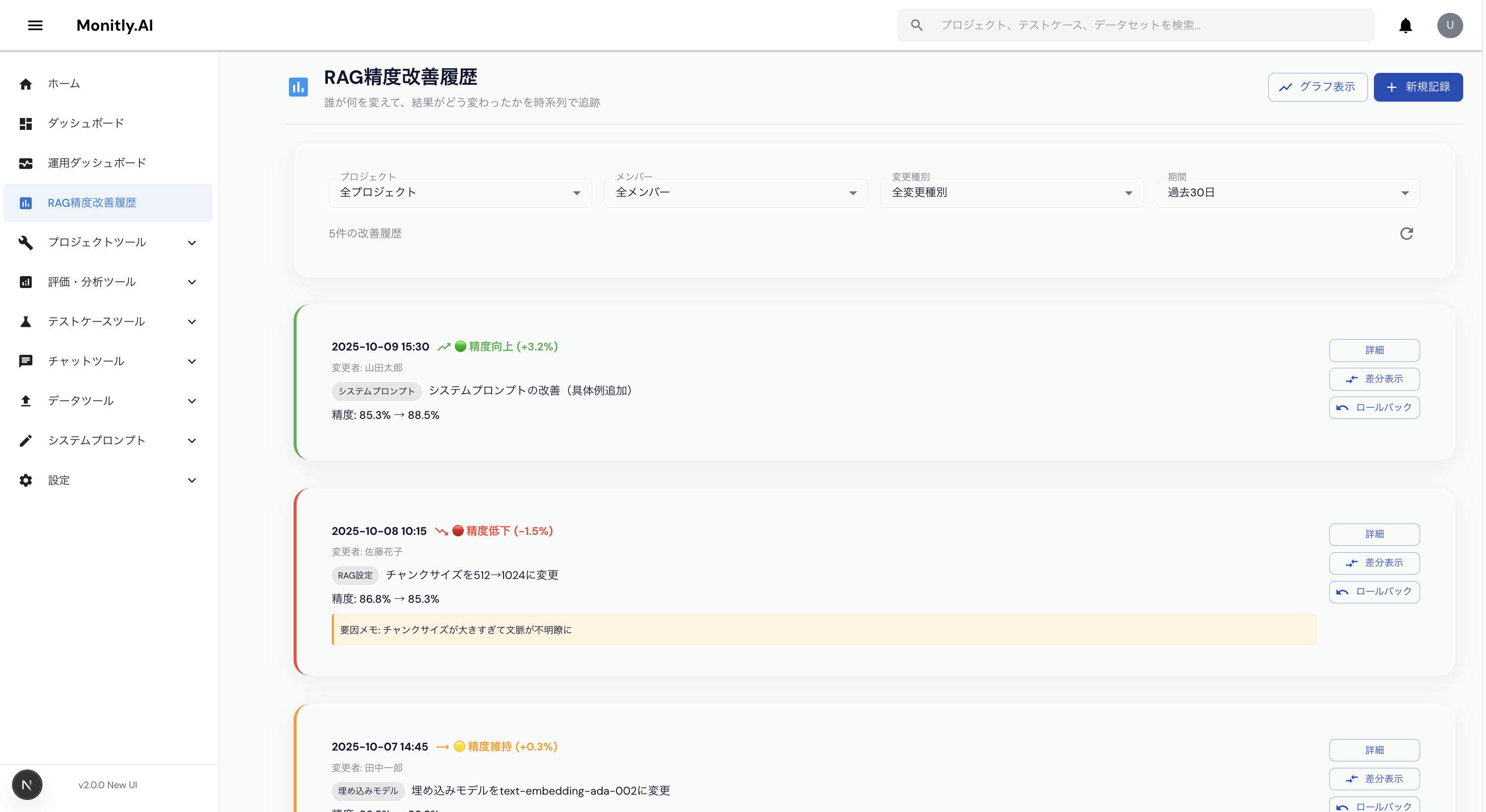Open the プロジェクト dropdown
This screenshot has height=812, width=1486.
click(x=460, y=193)
